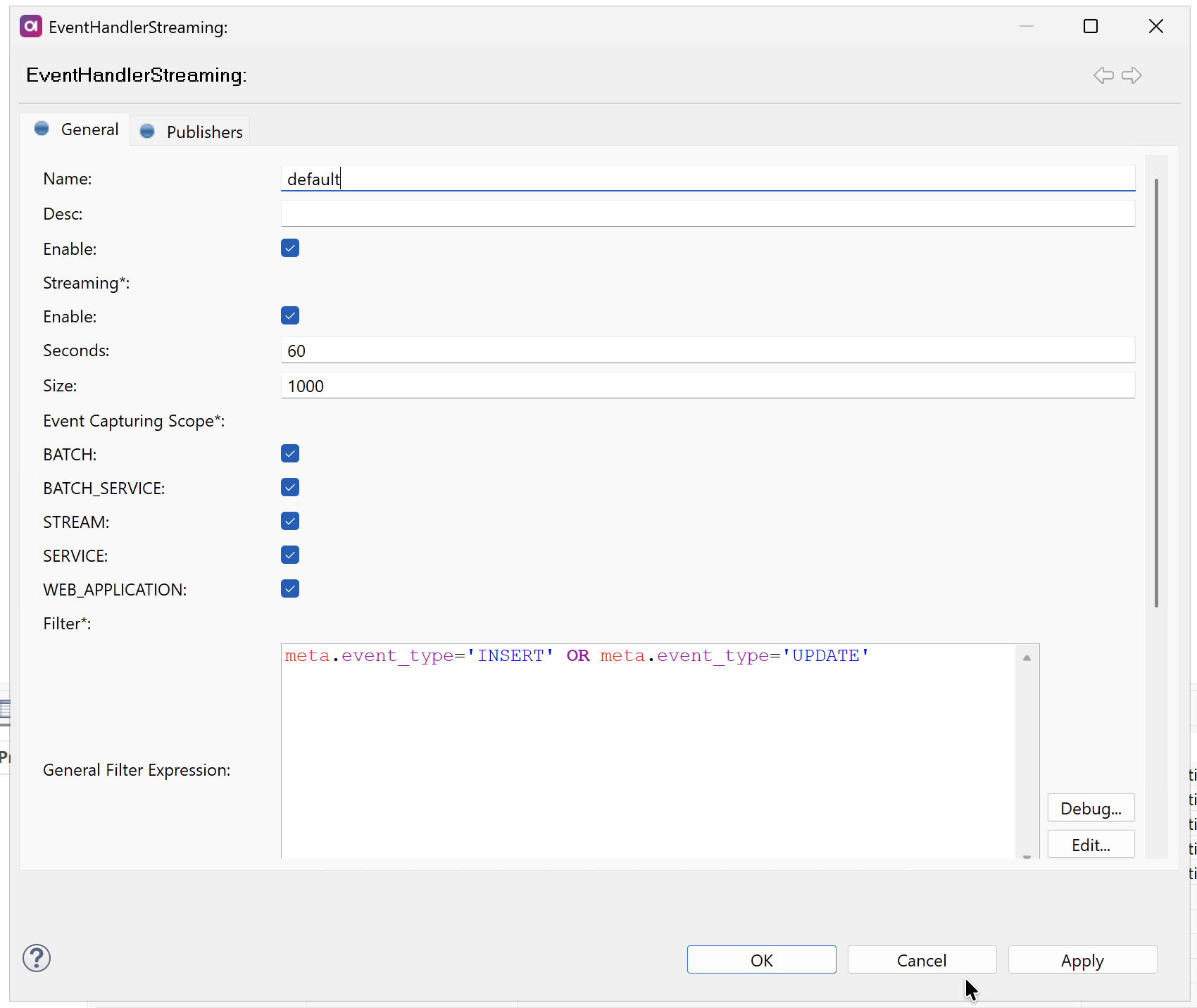
Task: Close the EventHandlerStreaming dialog
Action: pos(1156,27)
